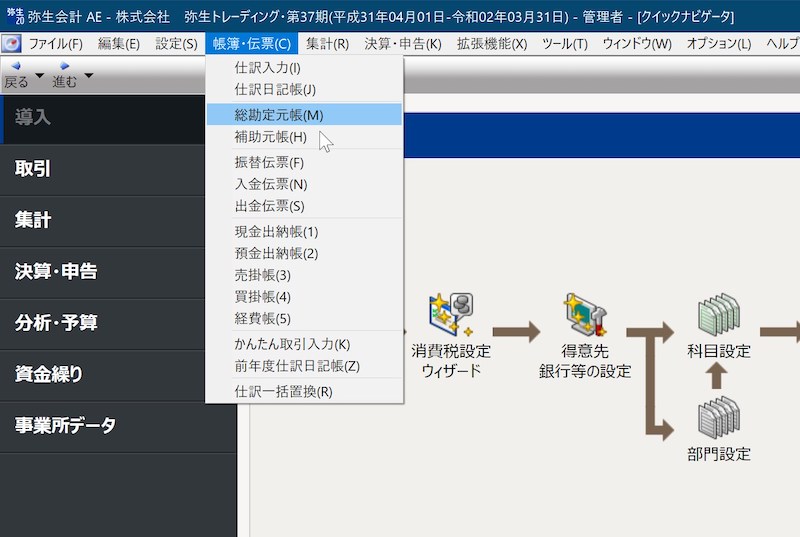The width and height of the screenshot is (800, 537).
Task: Open 買掛帳(4) from the menu
Action: coord(304,297)
